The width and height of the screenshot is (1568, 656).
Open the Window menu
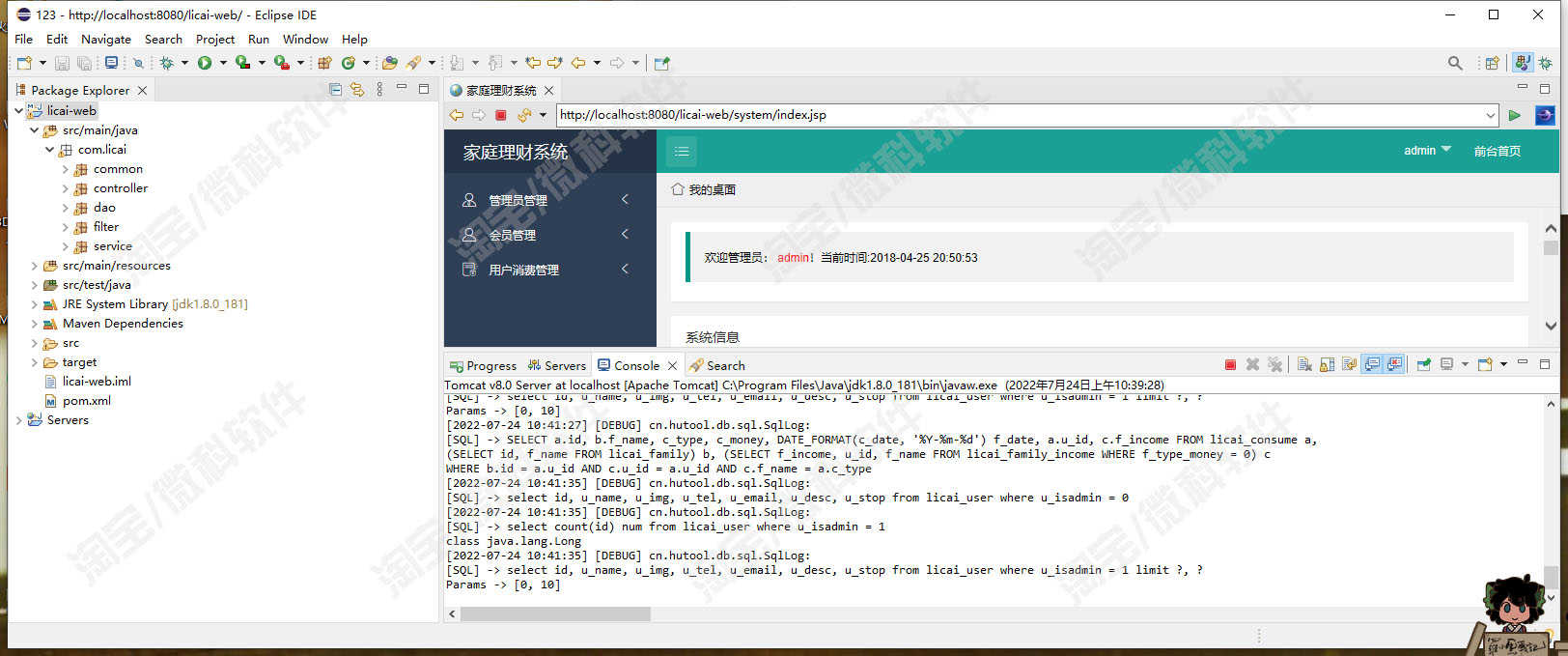tap(305, 40)
